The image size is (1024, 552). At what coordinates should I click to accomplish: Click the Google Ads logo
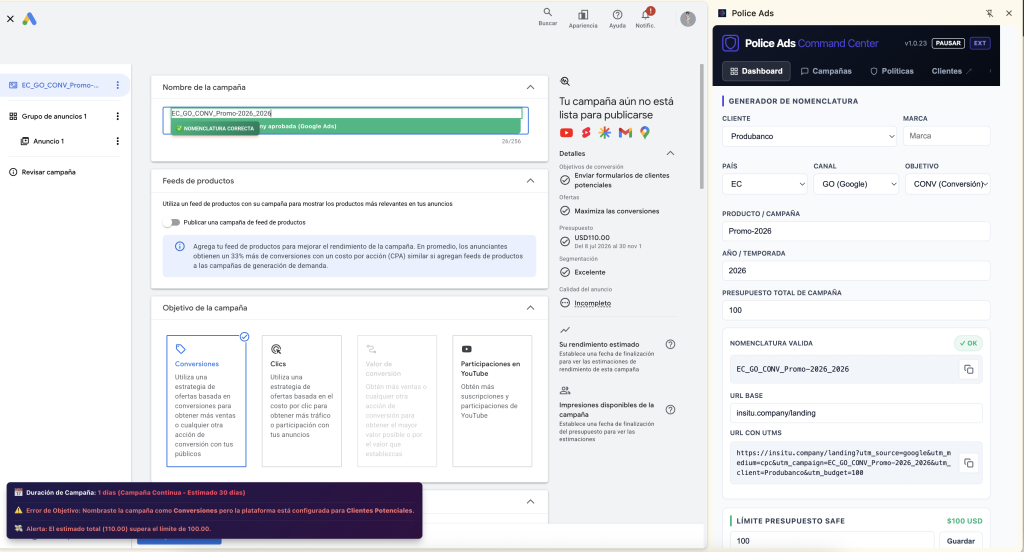point(29,19)
